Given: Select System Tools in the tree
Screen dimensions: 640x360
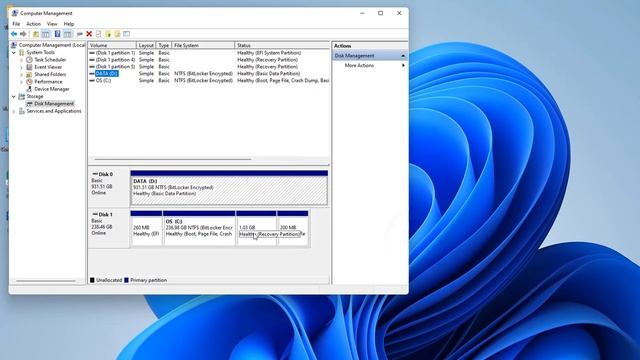Looking at the screenshot, I should pyautogui.click(x=40, y=52).
